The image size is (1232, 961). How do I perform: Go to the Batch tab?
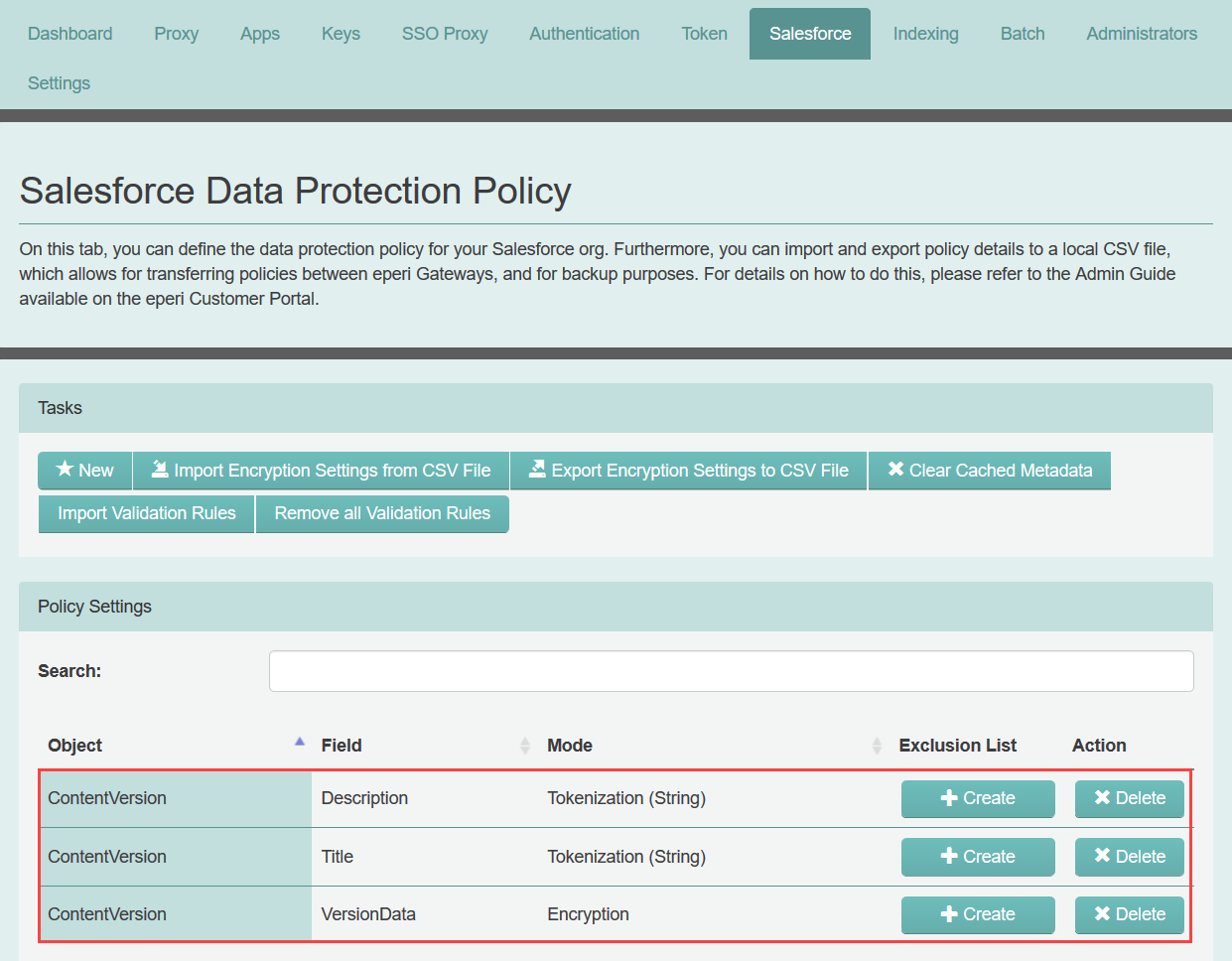pyautogui.click(x=1023, y=34)
